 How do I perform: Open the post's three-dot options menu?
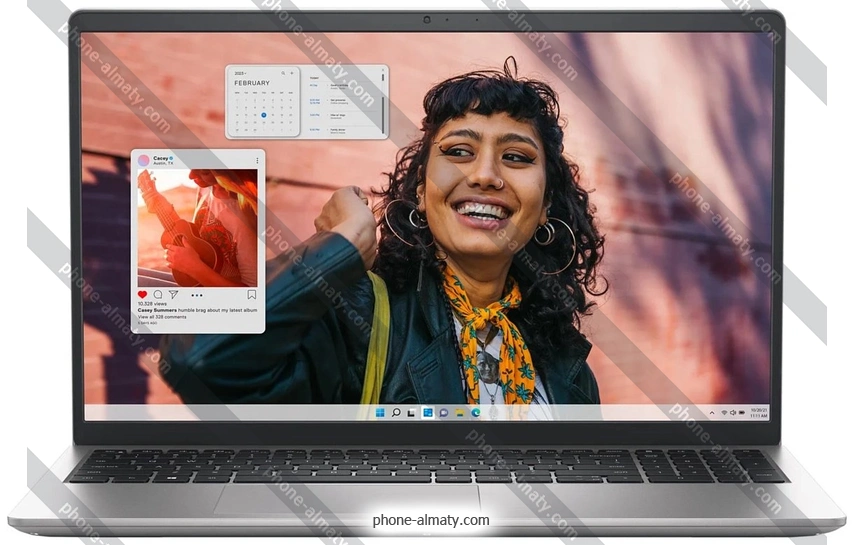coord(257,161)
